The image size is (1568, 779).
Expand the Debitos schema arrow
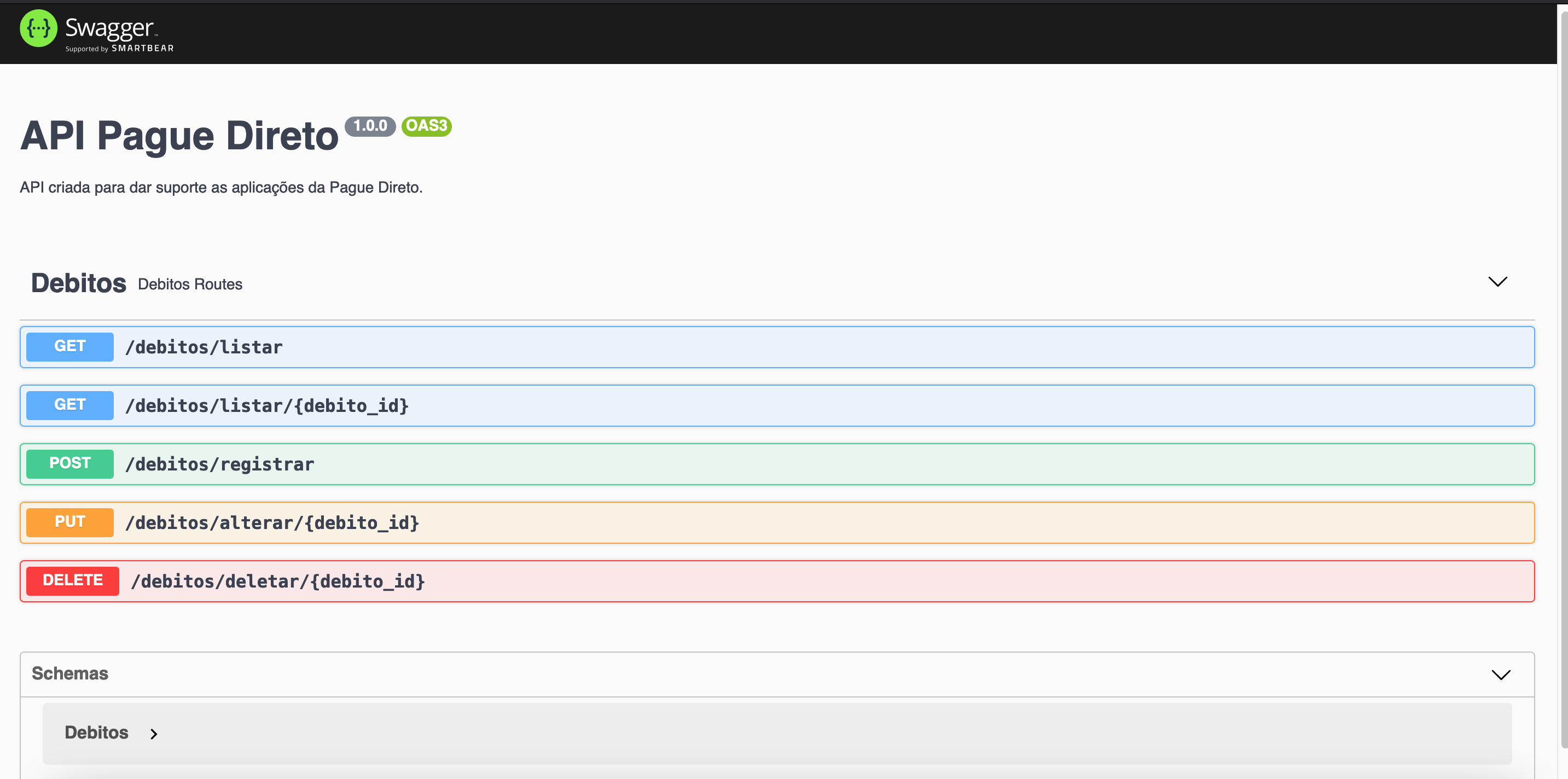pos(154,734)
